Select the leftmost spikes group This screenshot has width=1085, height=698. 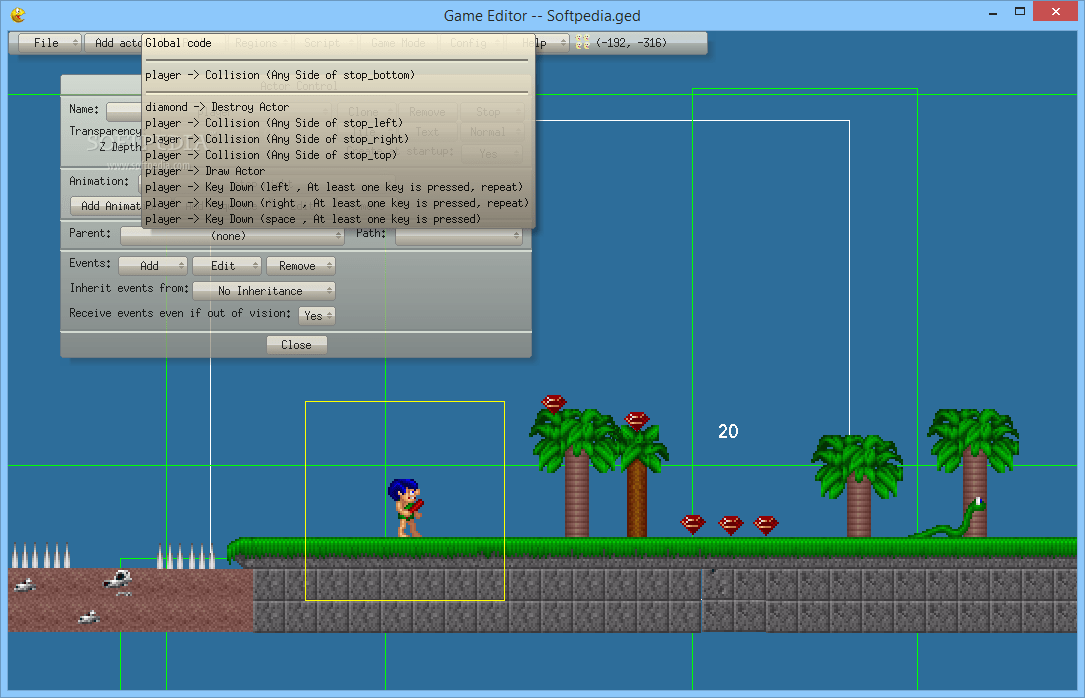click(41, 555)
